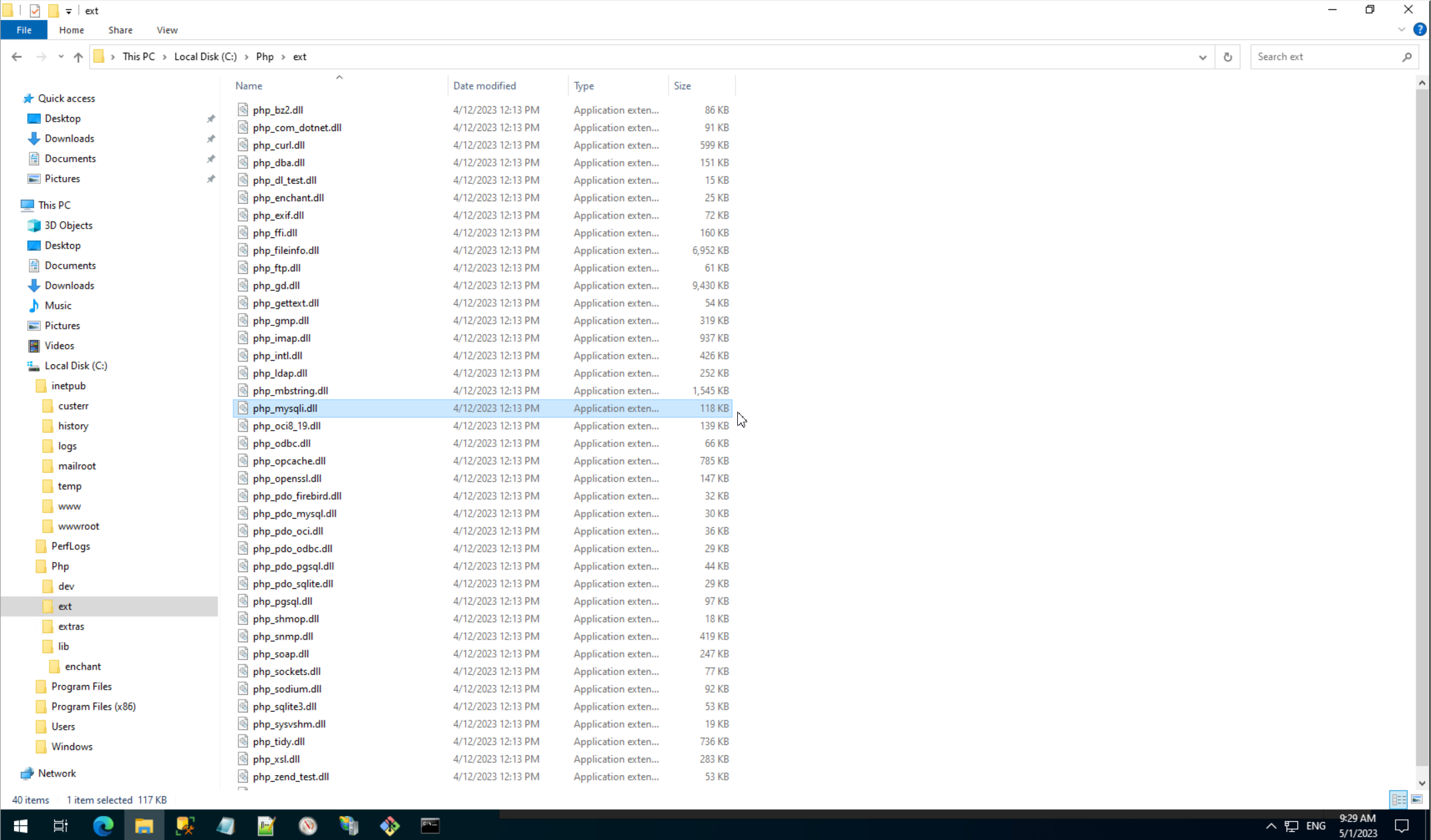Open the address bar history dropdown

[1202, 57]
